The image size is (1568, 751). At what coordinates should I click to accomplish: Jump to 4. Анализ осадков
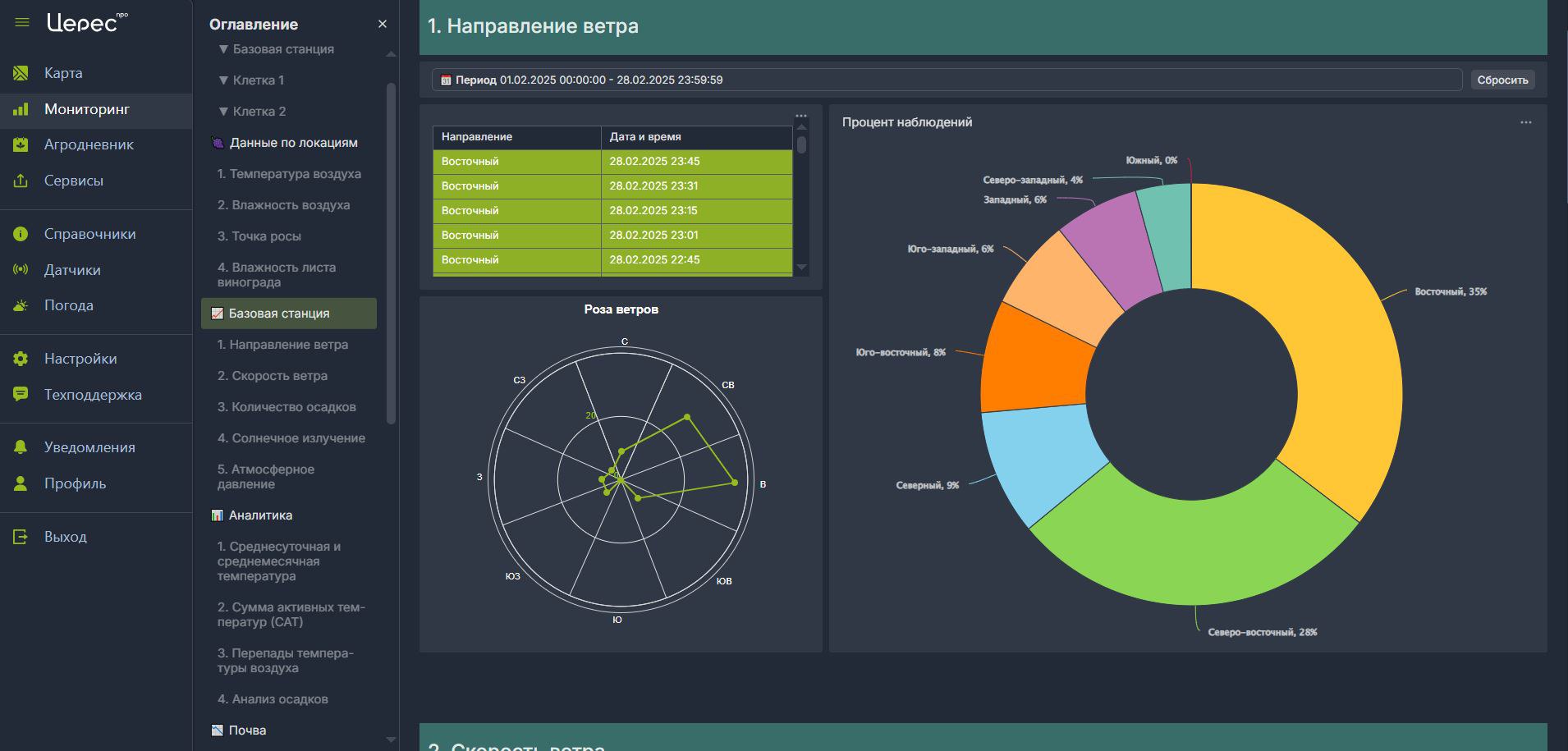(x=273, y=699)
